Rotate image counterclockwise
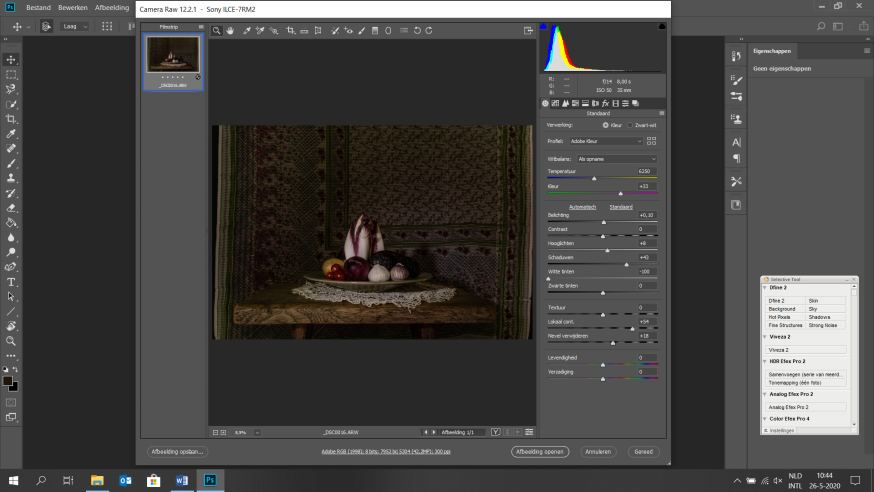The image size is (874, 492). coord(416,31)
